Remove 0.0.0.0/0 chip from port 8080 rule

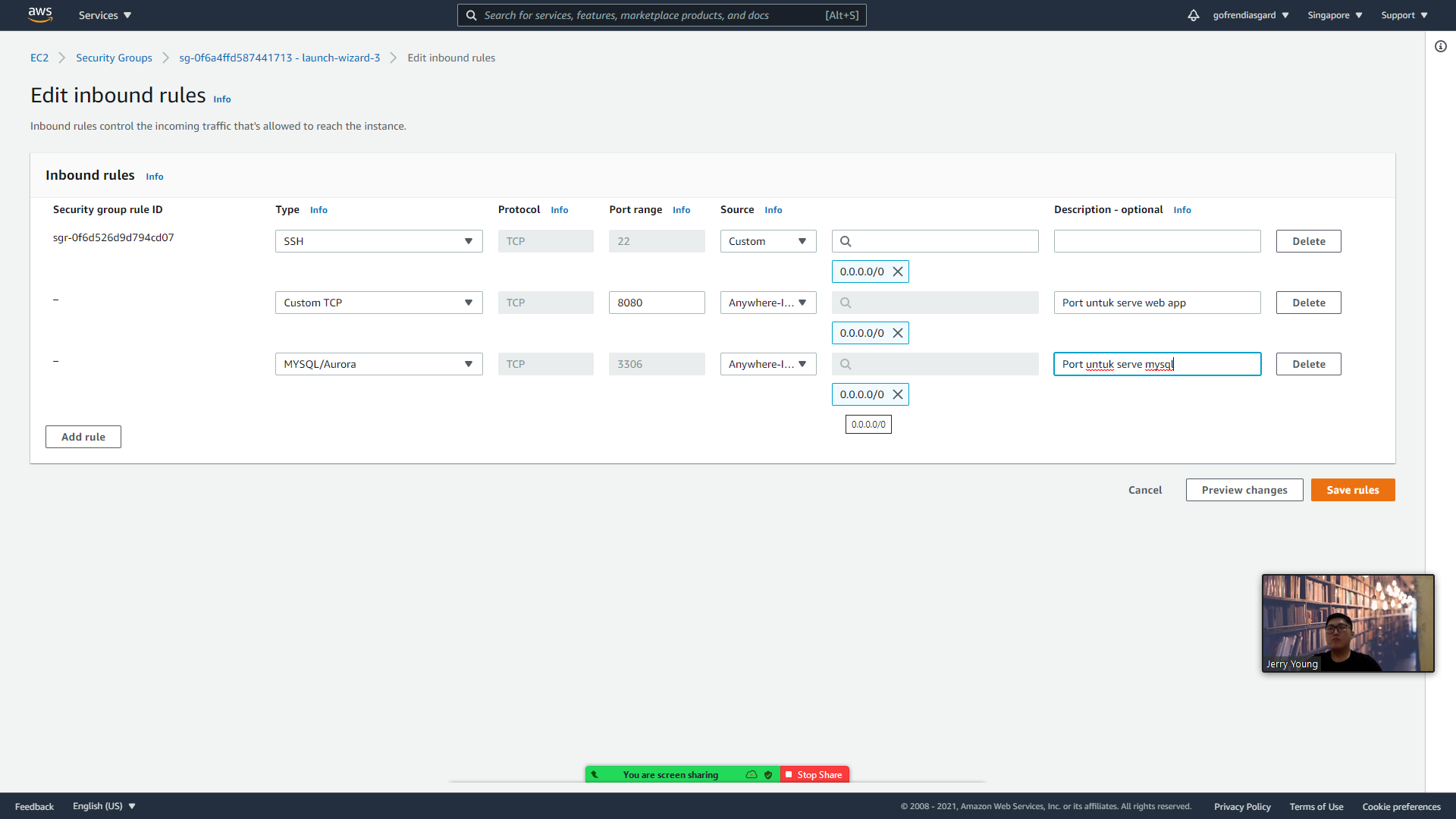(898, 333)
